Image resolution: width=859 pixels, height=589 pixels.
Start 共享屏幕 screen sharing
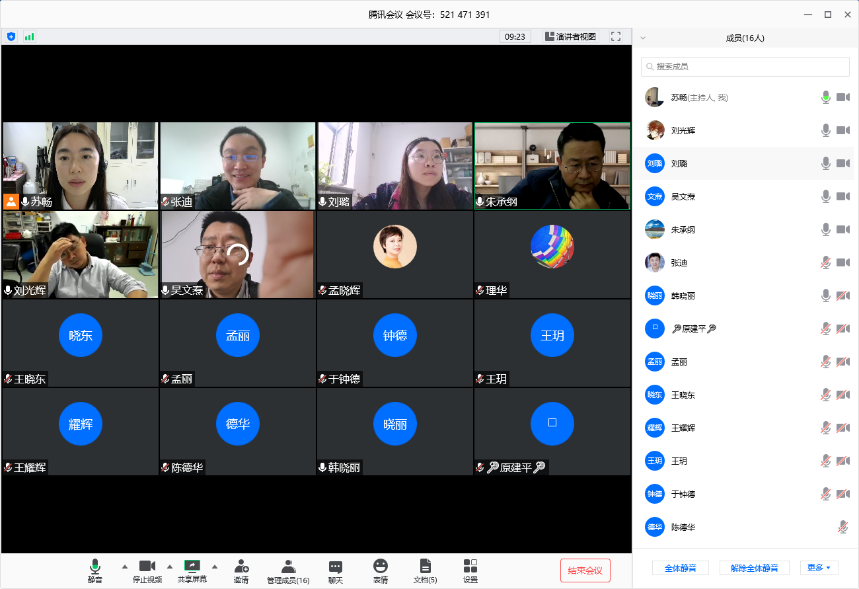pos(192,567)
